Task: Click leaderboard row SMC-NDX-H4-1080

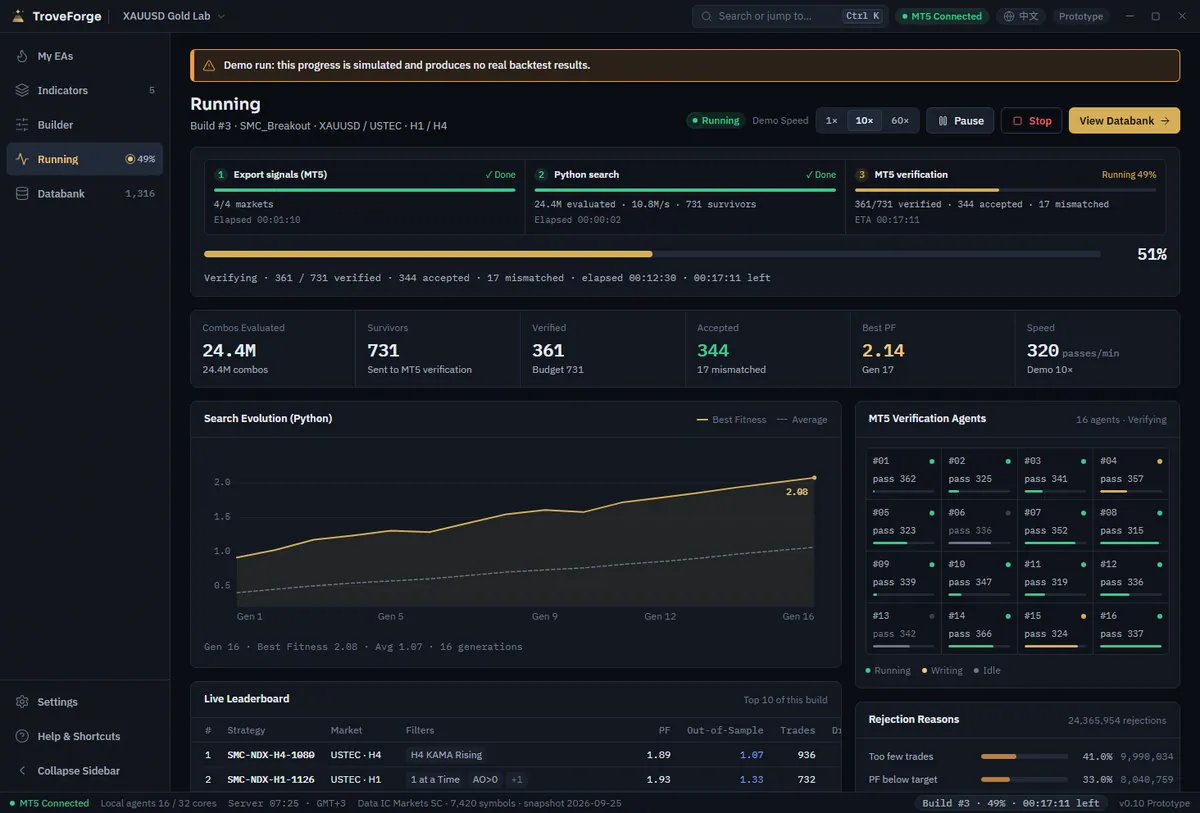Action: [516, 755]
